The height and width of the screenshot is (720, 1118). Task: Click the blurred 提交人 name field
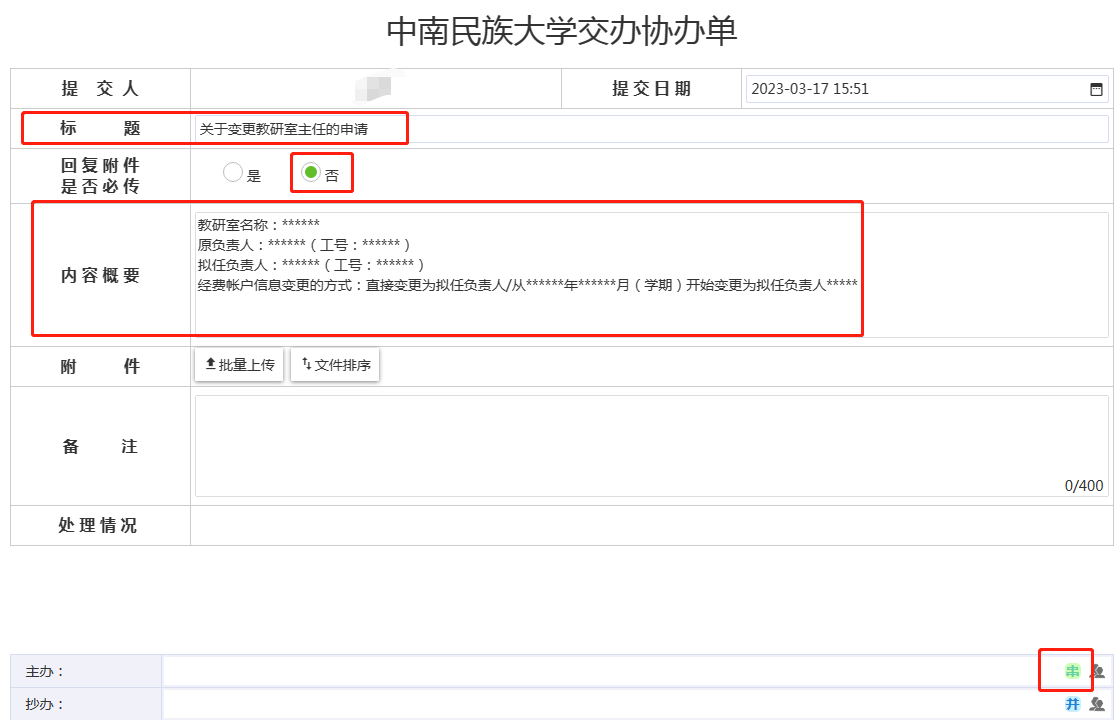[375, 89]
